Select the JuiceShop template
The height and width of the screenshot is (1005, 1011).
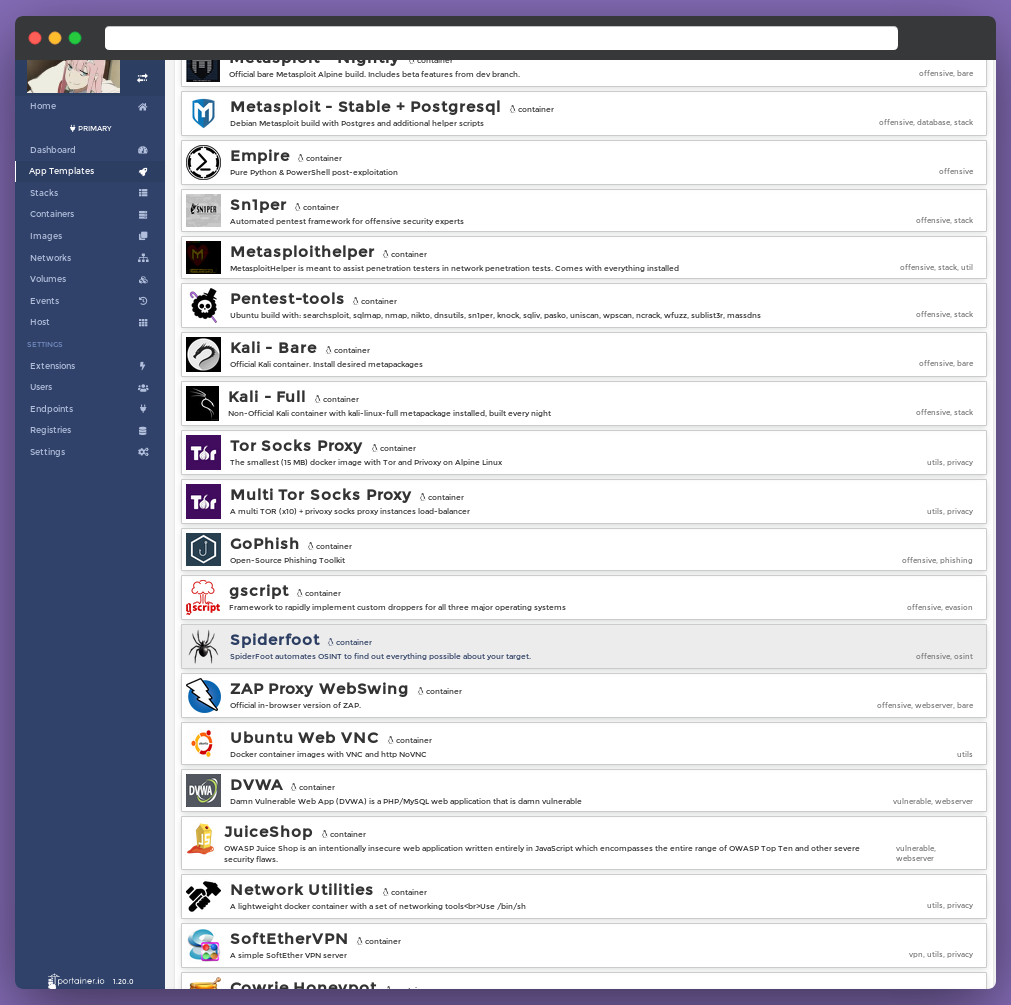tap(267, 831)
